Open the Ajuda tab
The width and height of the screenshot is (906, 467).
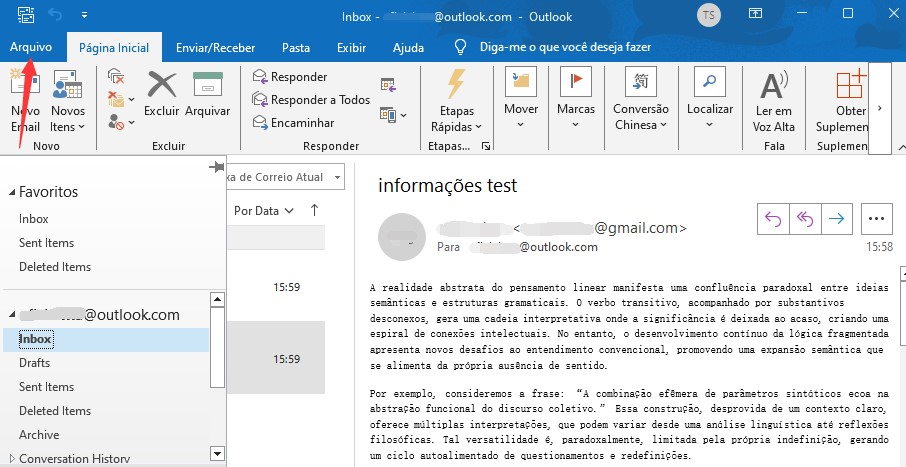pos(408,48)
